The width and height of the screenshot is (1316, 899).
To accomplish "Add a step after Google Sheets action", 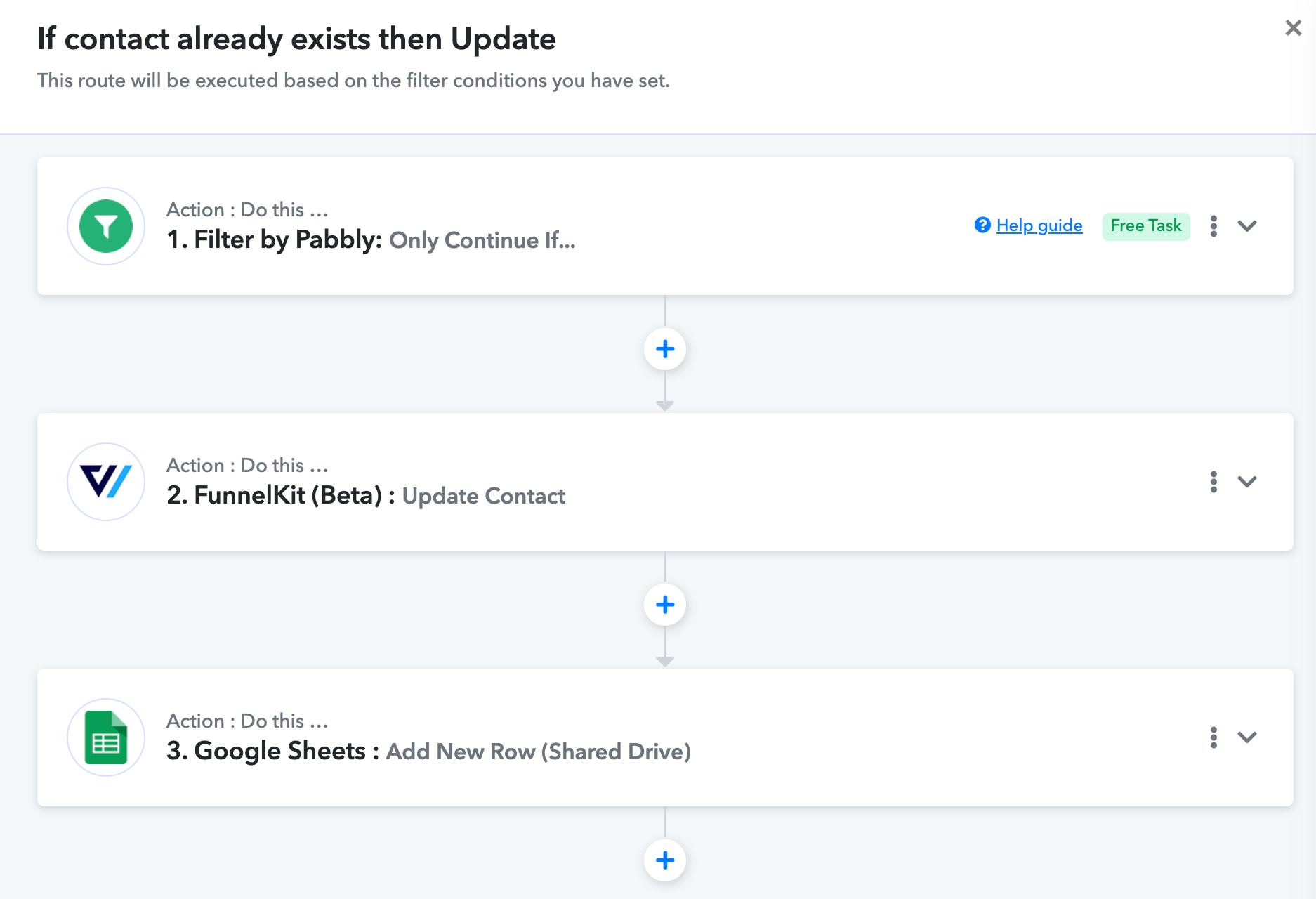I will click(665, 860).
